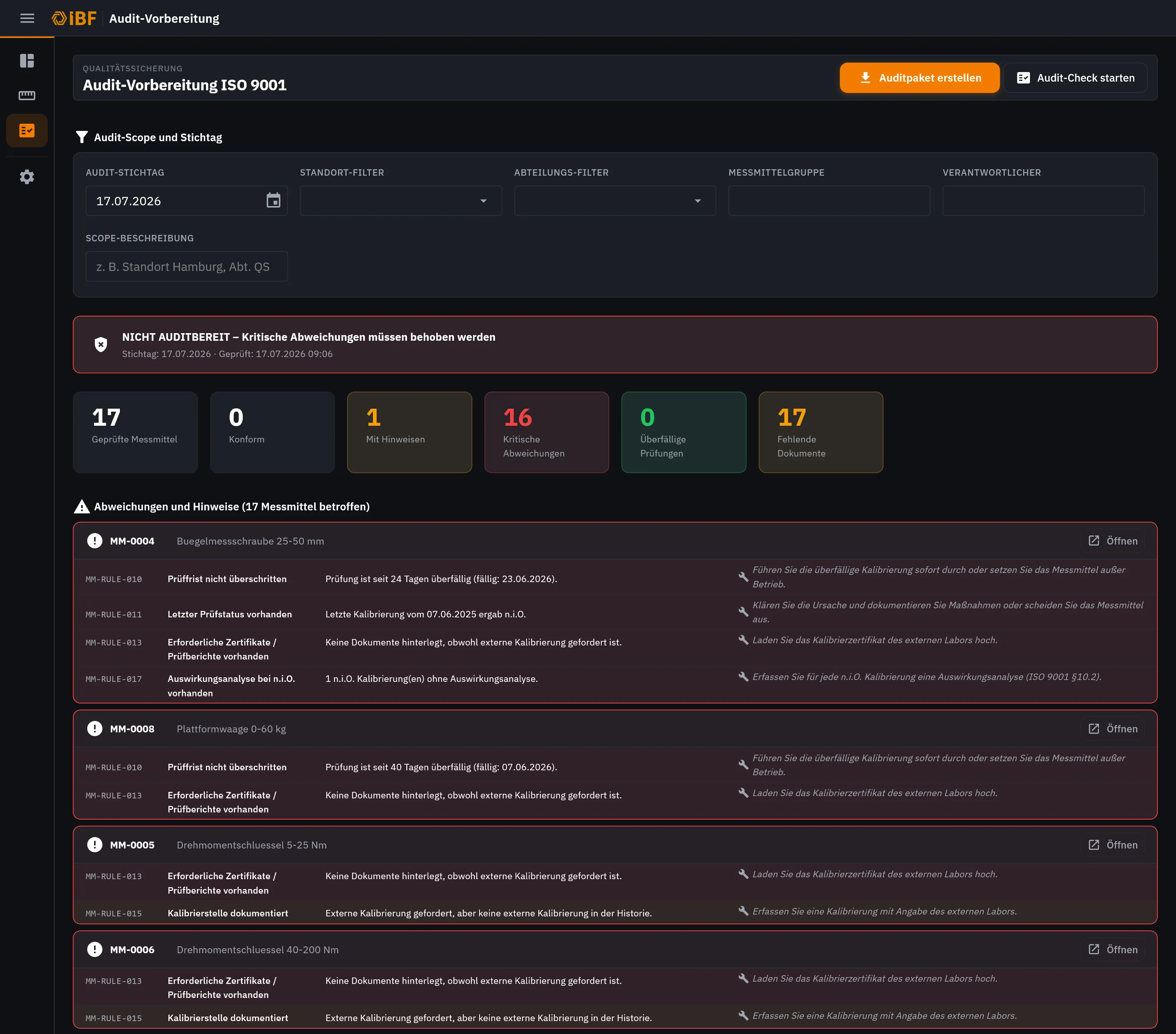
Task: Open the settings gear sidebar icon
Action: [27, 177]
